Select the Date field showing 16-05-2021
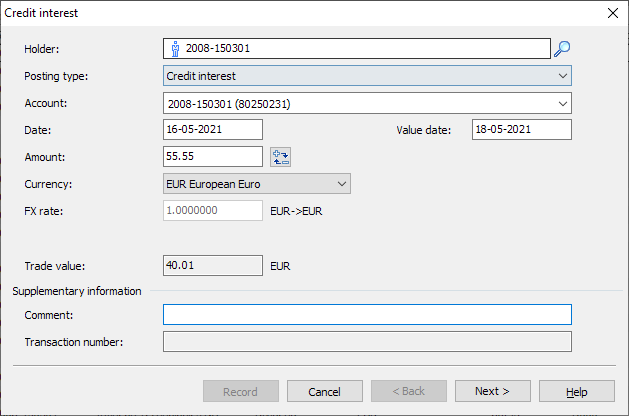629x416 pixels. [212, 130]
